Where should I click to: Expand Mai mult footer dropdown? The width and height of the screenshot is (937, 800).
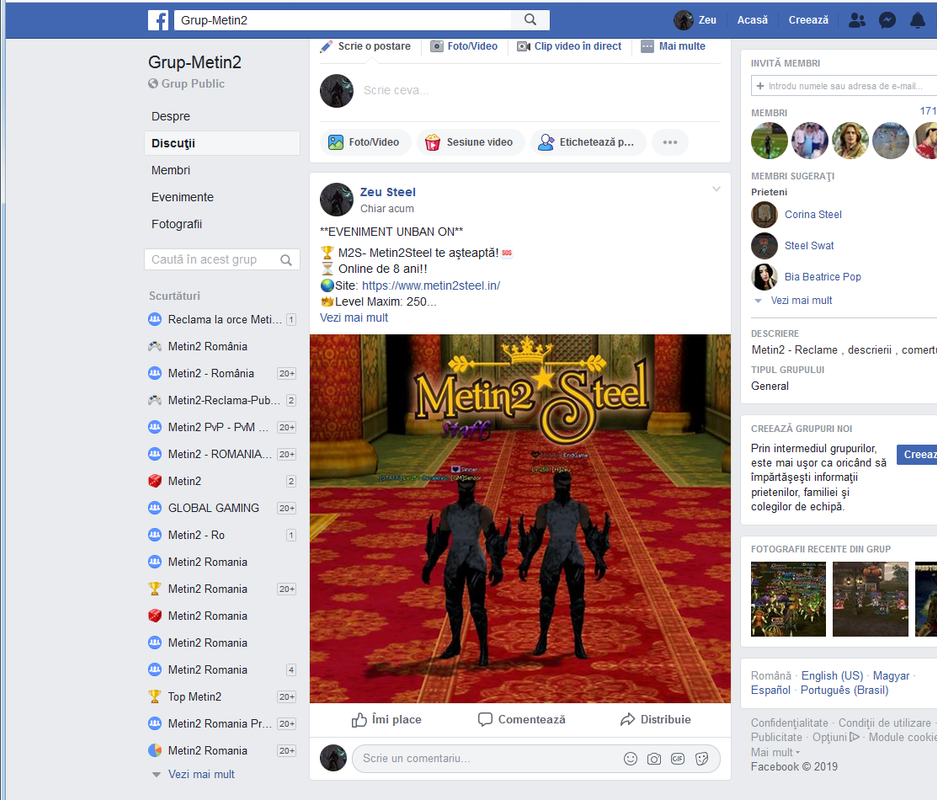point(775,752)
